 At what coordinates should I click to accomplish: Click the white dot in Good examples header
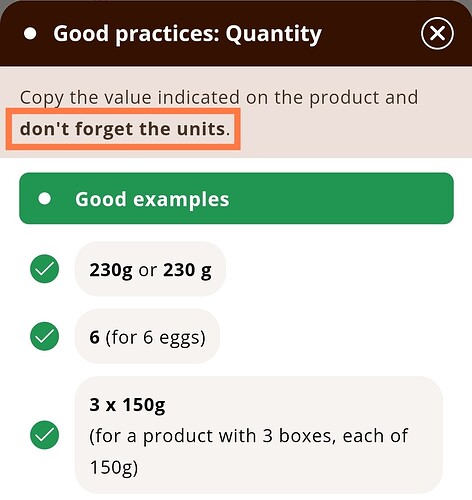pos(45,199)
